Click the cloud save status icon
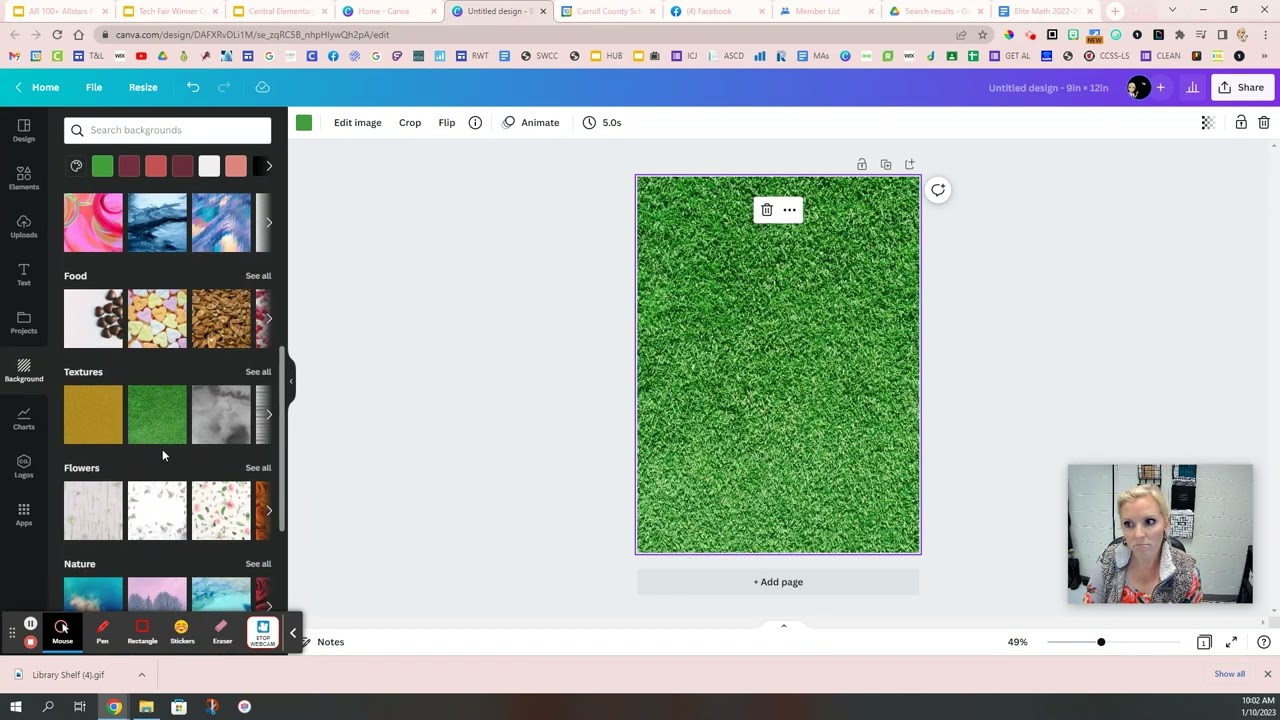Screen dimensions: 1280x720 click(262, 87)
